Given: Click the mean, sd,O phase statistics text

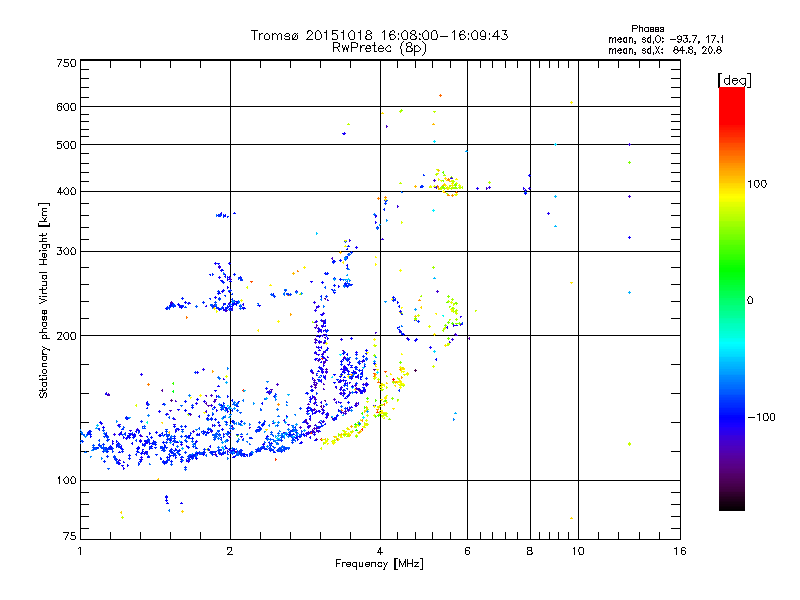Looking at the screenshot, I should 666,39.
